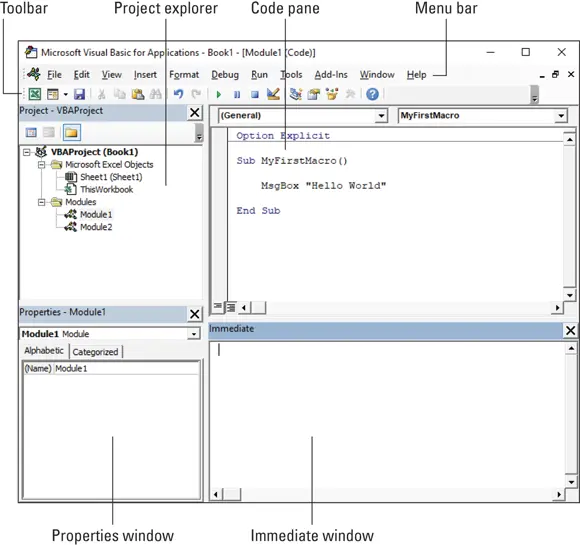Open Project Explorer toolbar icon

coord(295,94)
